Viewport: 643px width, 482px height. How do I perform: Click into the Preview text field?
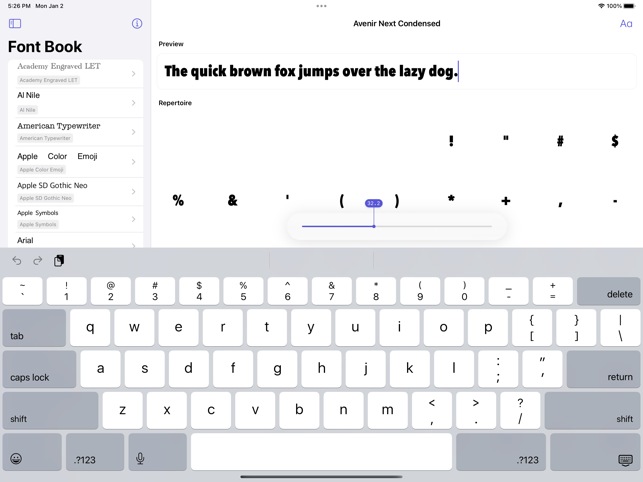(397, 71)
